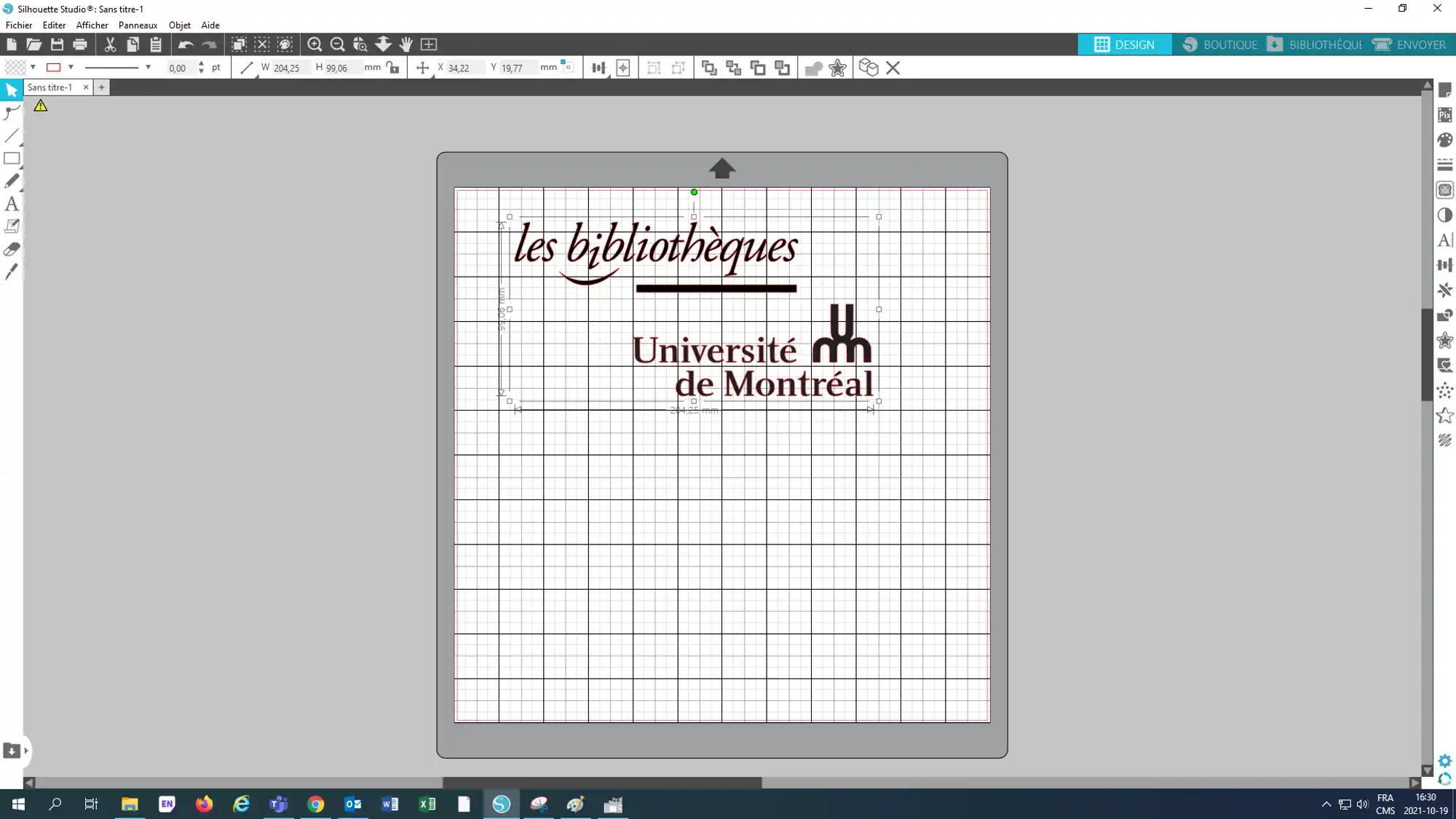
Task: Open the Afficher menu
Action: (x=92, y=25)
